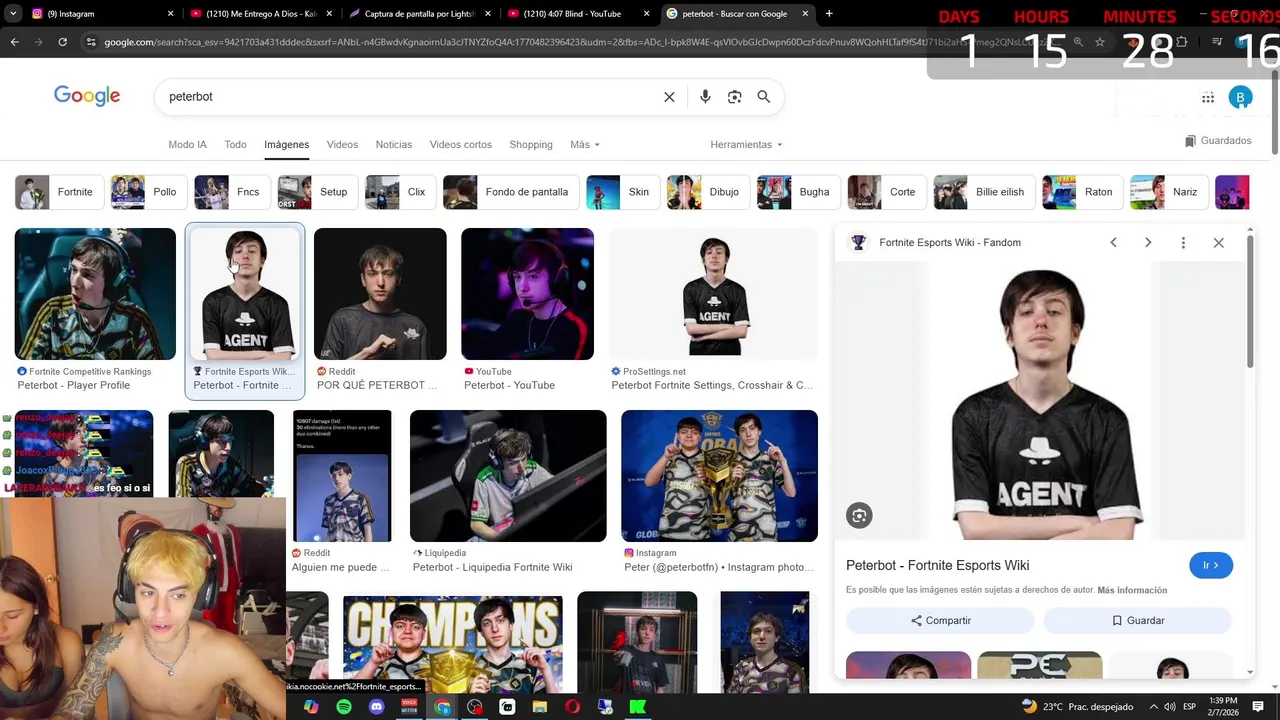This screenshot has width=1280, height=720.
Task: Switch to the 4:07 Blind YouTube tab
Action: pyautogui.click(x=579, y=14)
